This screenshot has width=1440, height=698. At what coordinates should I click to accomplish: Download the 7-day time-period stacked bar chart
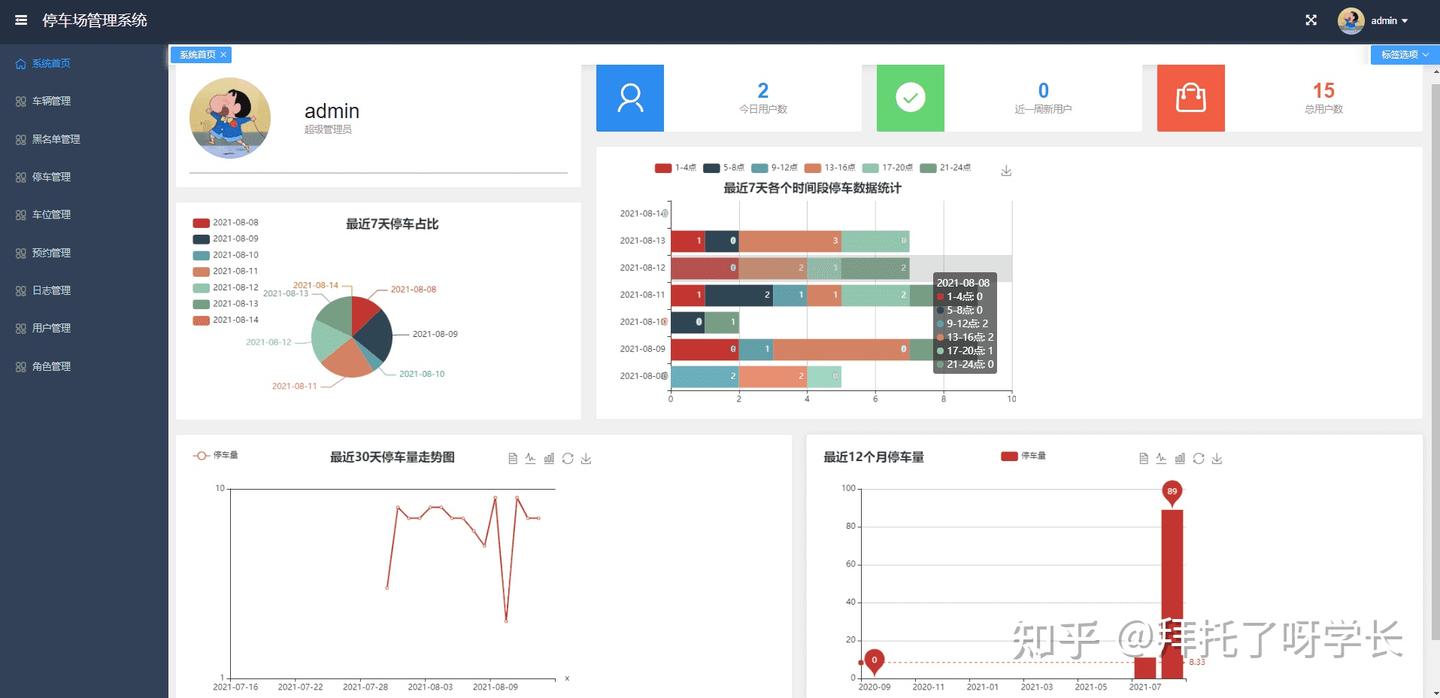click(1006, 171)
